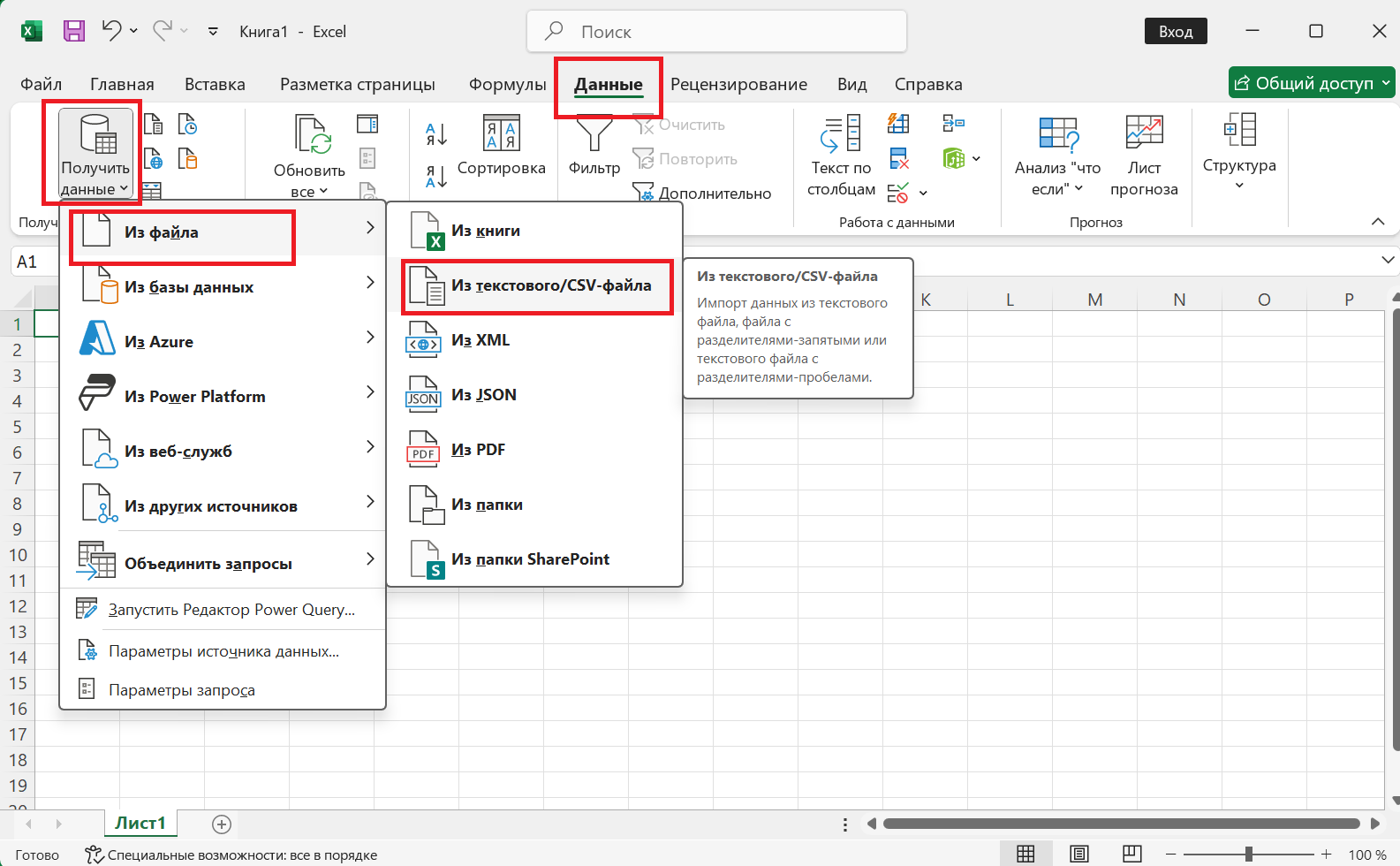This screenshot has width=1400, height=866.
Task: Switch to the Главная tab
Action: (x=122, y=84)
